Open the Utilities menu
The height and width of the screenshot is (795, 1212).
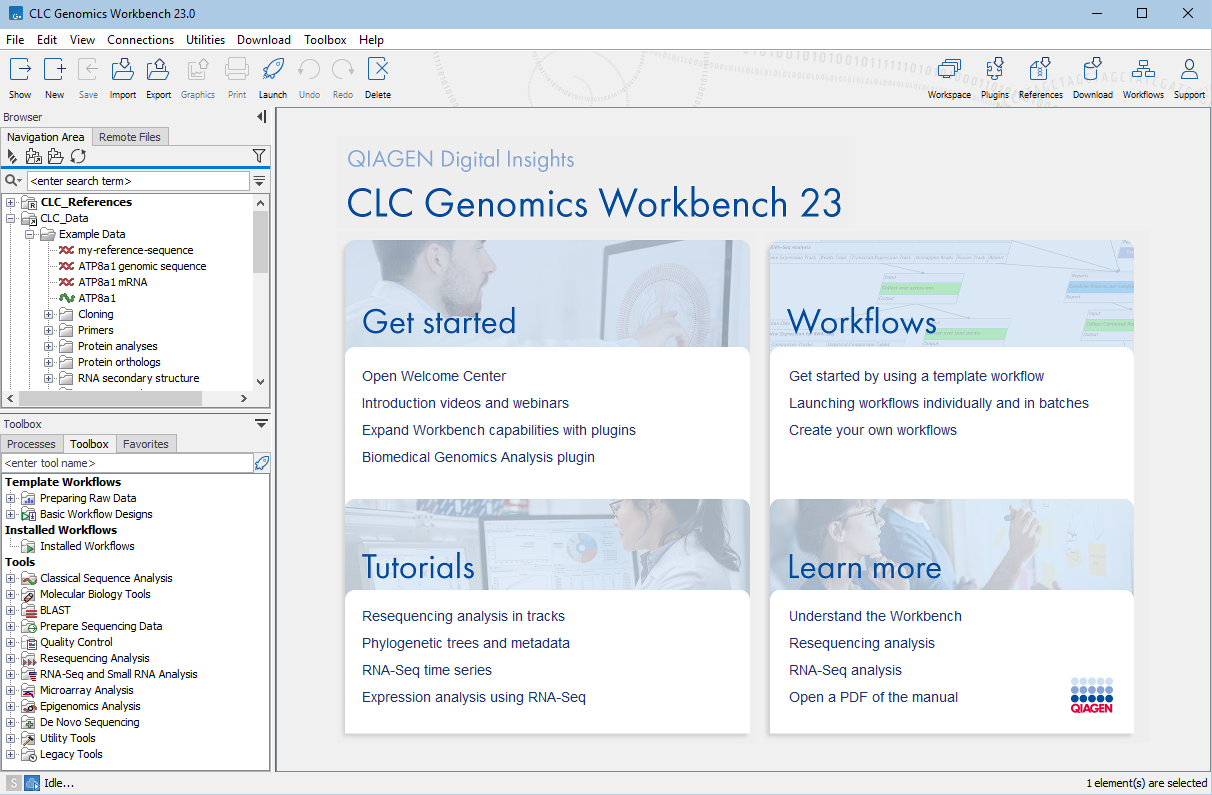(205, 40)
